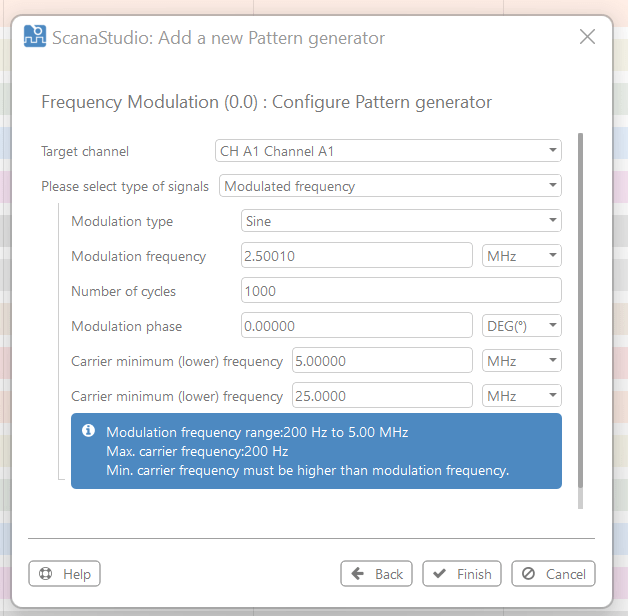The image size is (628, 616).
Task: Click the Number of cycles field
Action: 401,291
